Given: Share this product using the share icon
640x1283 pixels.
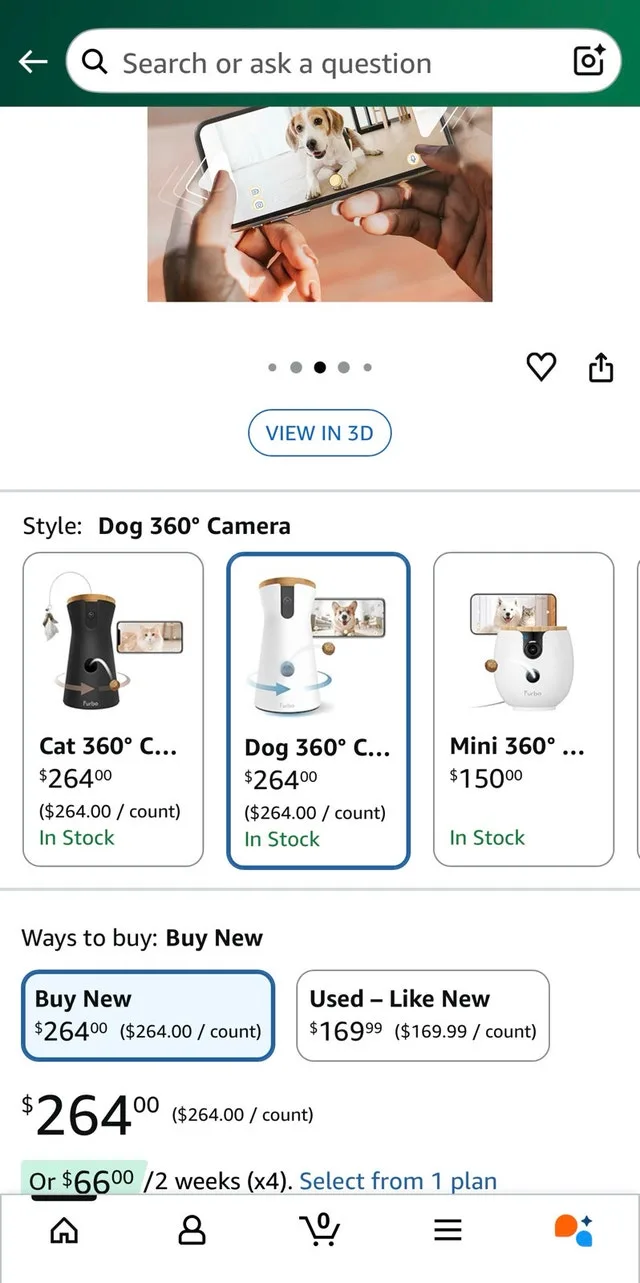Looking at the screenshot, I should pyautogui.click(x=600, y=367).
